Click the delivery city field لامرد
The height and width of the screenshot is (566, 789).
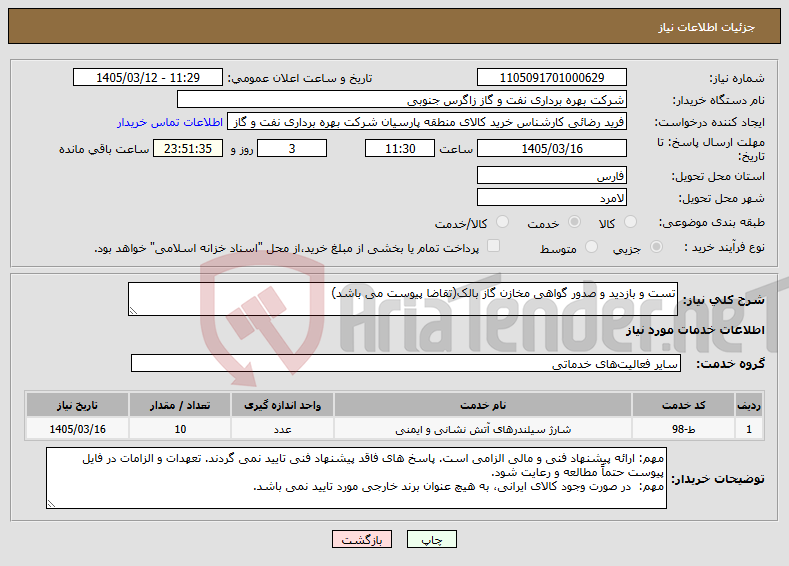coord(551,198)
